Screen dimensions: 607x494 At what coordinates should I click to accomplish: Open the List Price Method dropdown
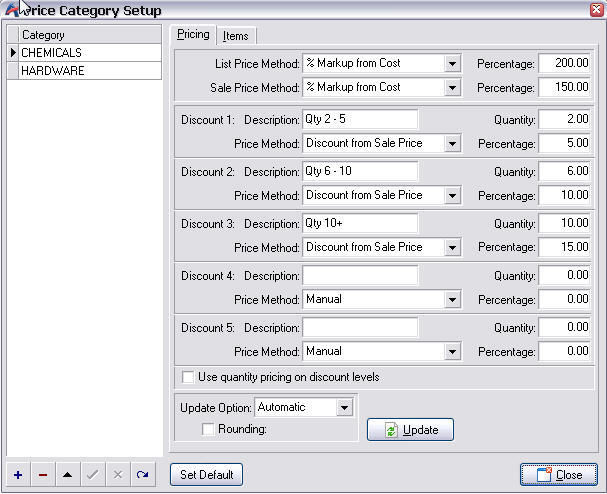[x=452, y=63]
